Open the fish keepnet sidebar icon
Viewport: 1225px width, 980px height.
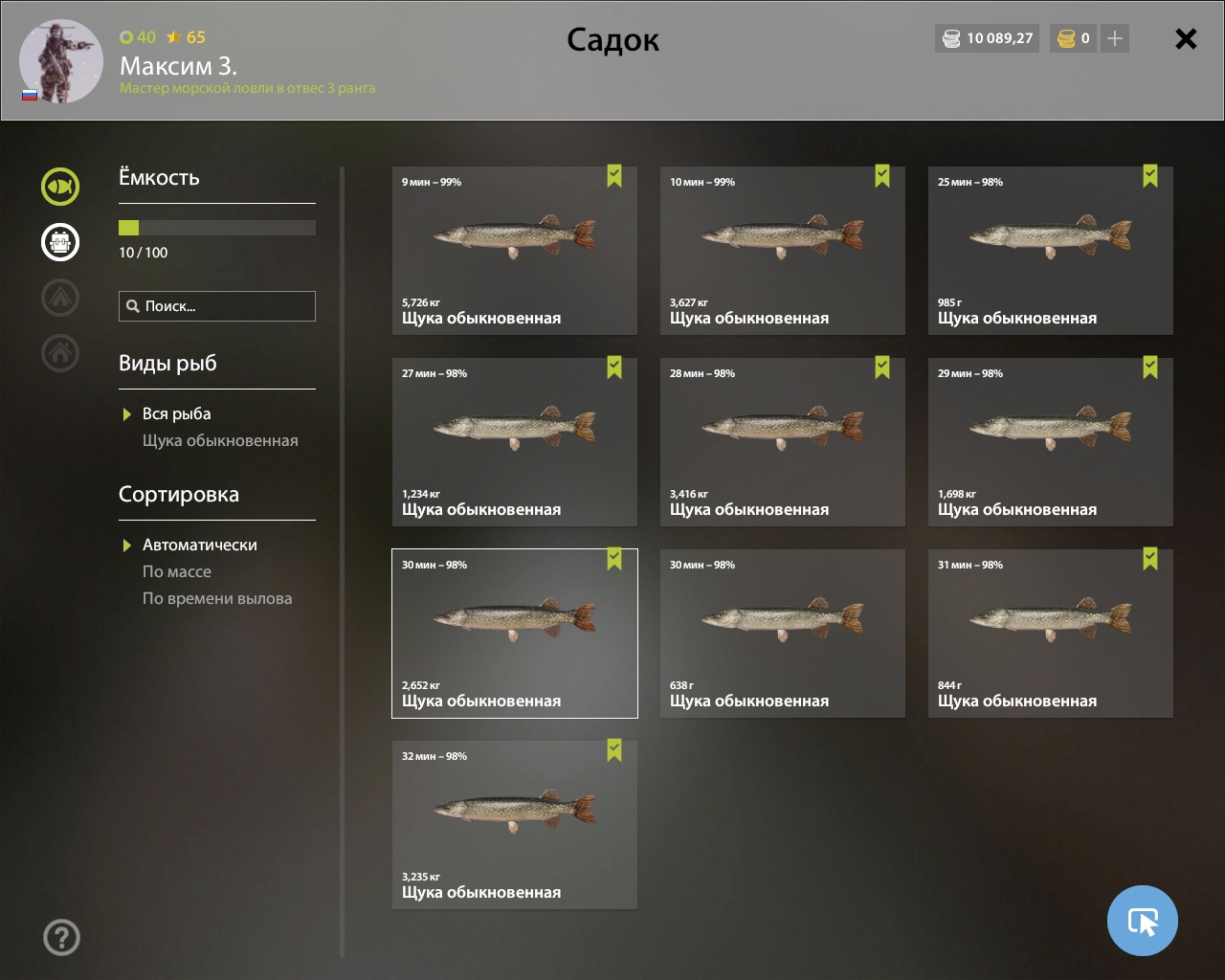pos(60,186)
